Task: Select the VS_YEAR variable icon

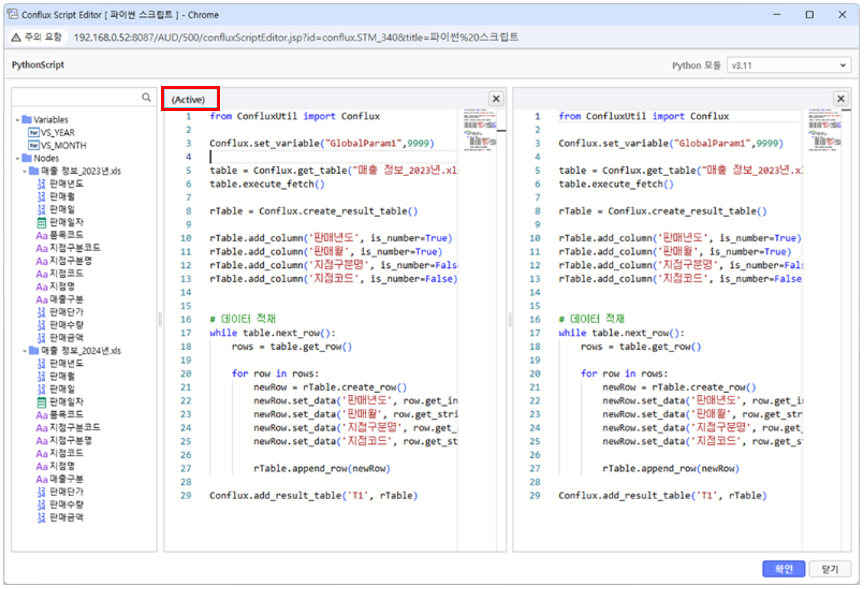Action: click(33, 132)
